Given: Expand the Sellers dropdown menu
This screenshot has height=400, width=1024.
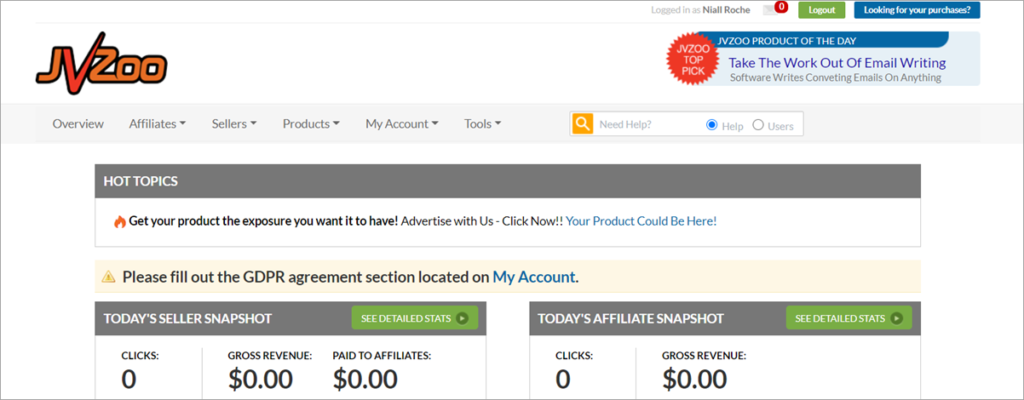Looking at the screenshot, I should 234,124.
